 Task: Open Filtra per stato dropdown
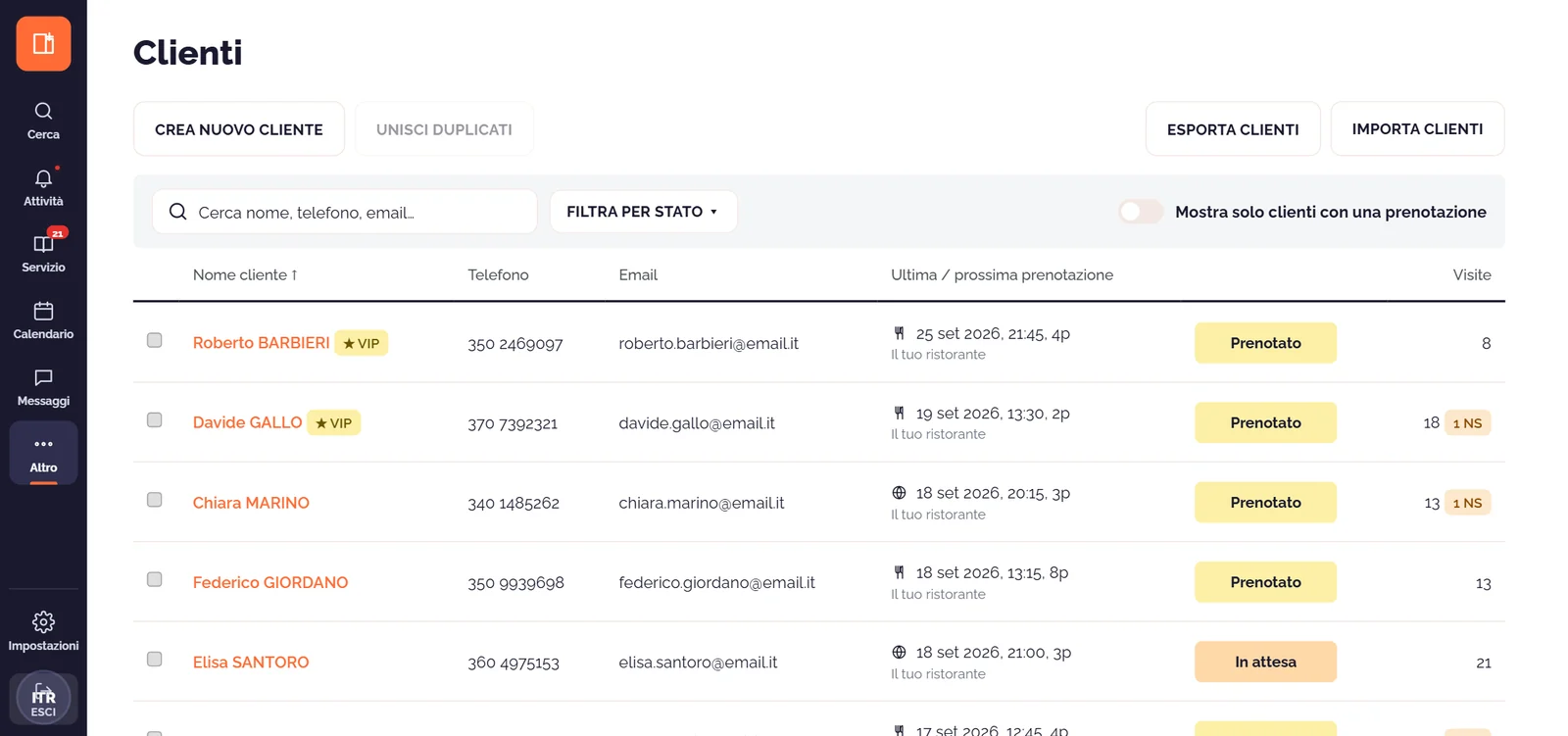643,212
